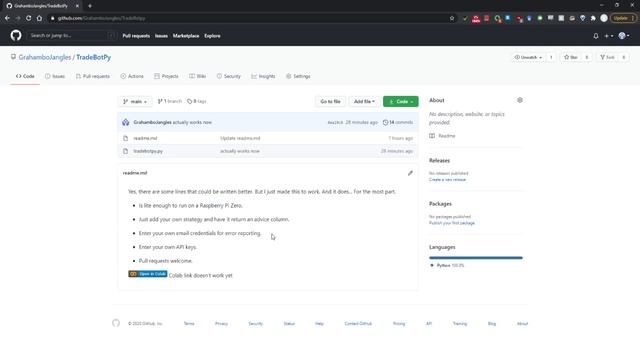
Task: Go back in browser history
Action: [x=7, y=18]
